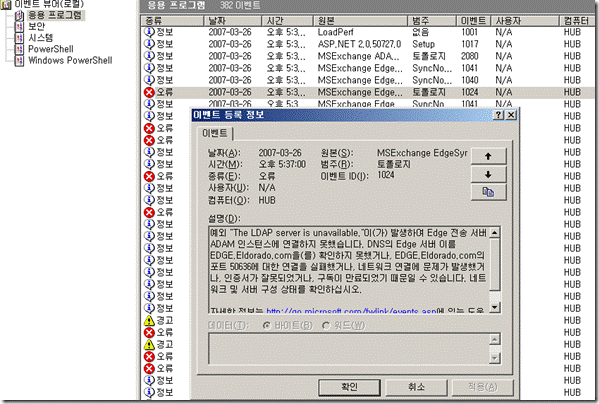Click the description box scrollbar down arrow
The image size is (599, 404).
(x=495, y=307)
